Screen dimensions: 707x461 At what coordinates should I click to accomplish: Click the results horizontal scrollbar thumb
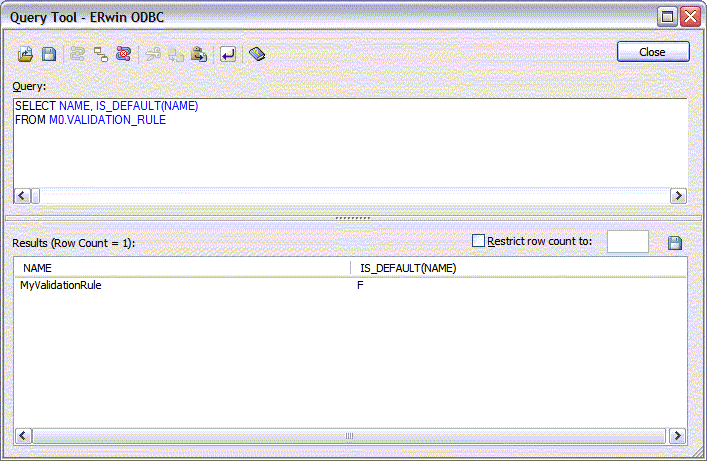[349, 436]
